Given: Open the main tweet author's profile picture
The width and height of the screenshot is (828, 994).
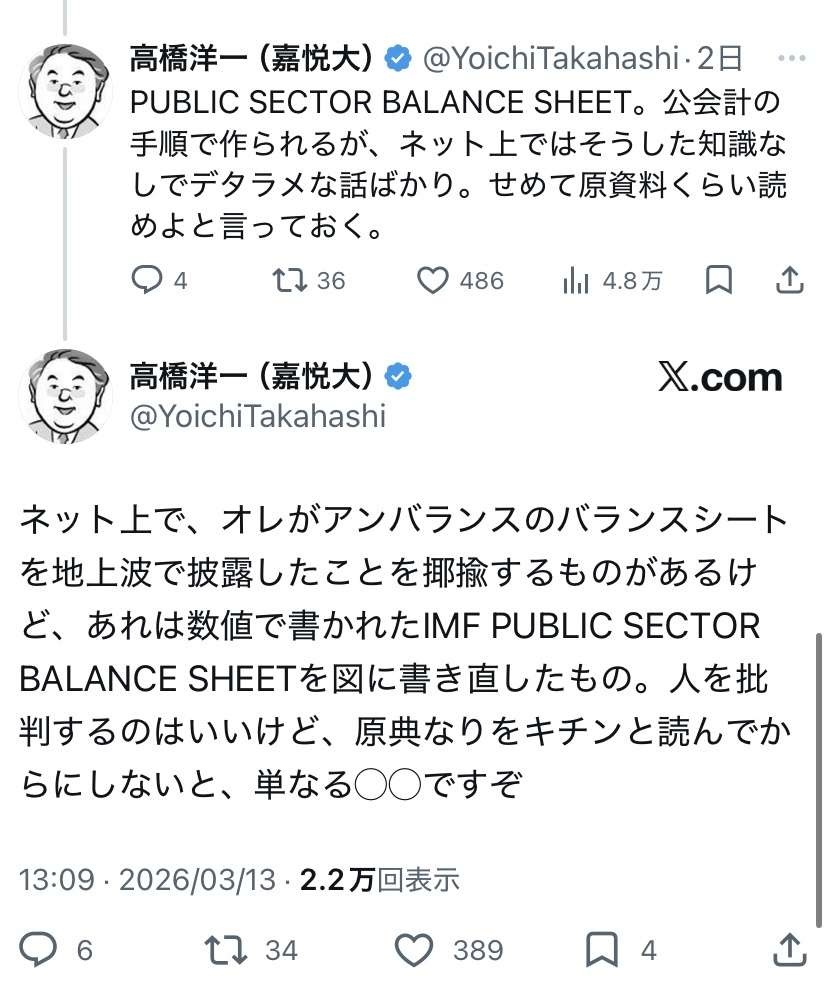Looking at the screenshot, I should pos(65,396).
